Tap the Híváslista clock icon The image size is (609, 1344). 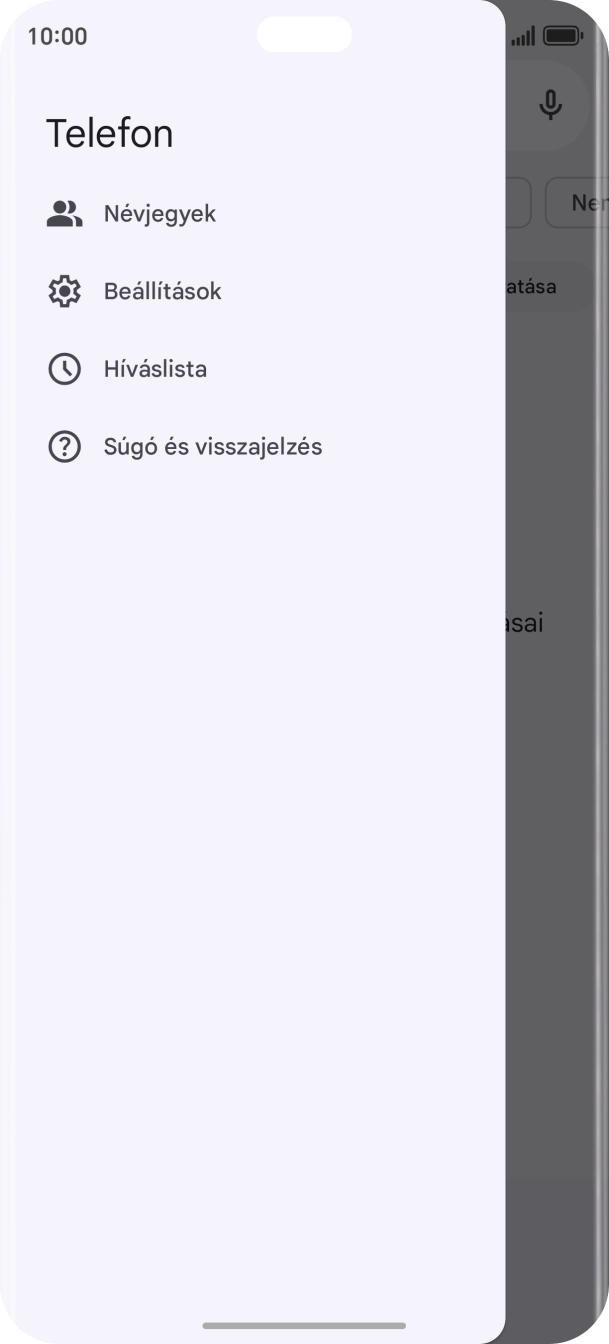[x=64, y=368]
